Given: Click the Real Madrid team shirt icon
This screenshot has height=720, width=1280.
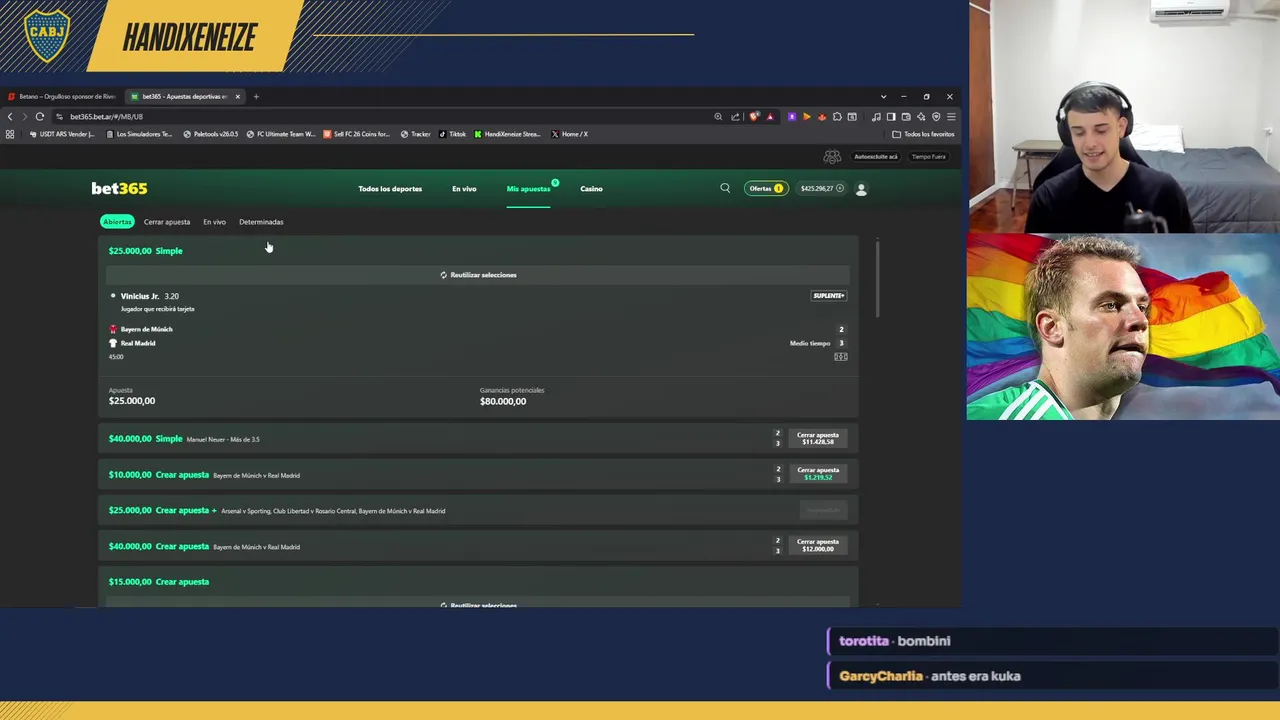Looking at the screenshot, I should click(113, 343).
